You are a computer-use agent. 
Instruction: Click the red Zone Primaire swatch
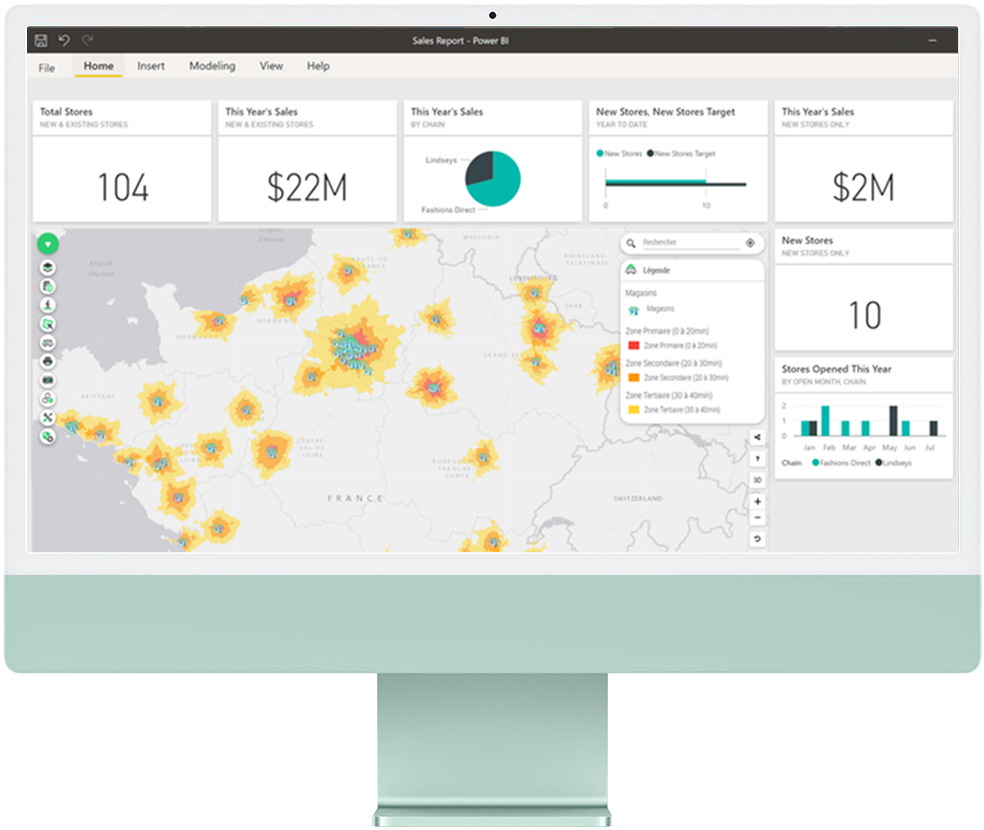pos(633,345)
